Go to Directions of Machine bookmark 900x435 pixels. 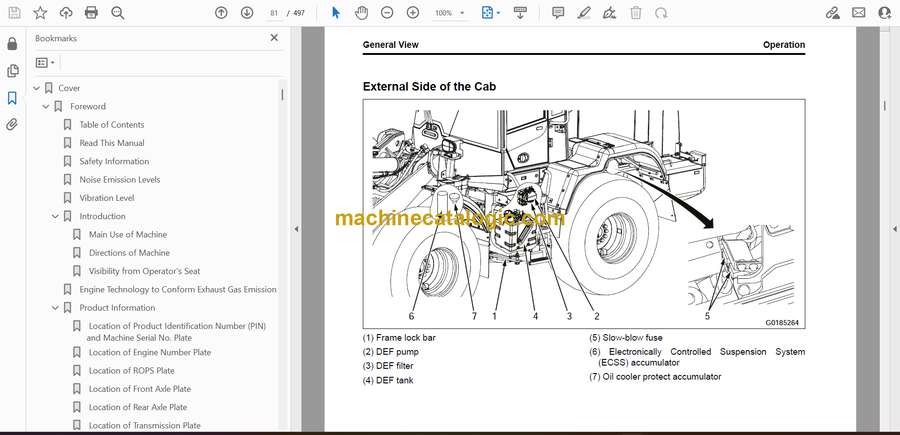pyautogui.click(x=129, y=253)
